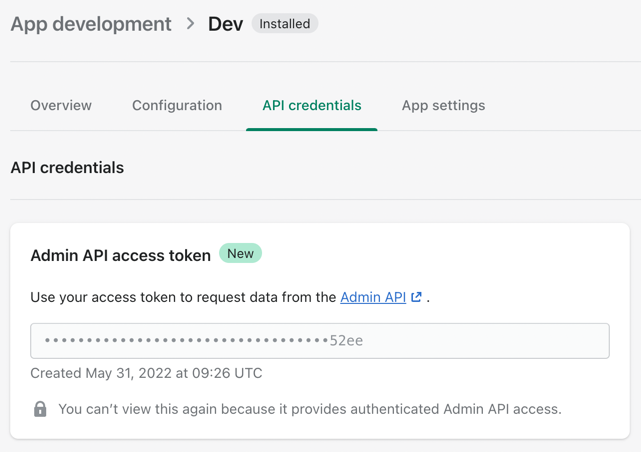Click the 'You can't view this again' notice

coord(310,409)
